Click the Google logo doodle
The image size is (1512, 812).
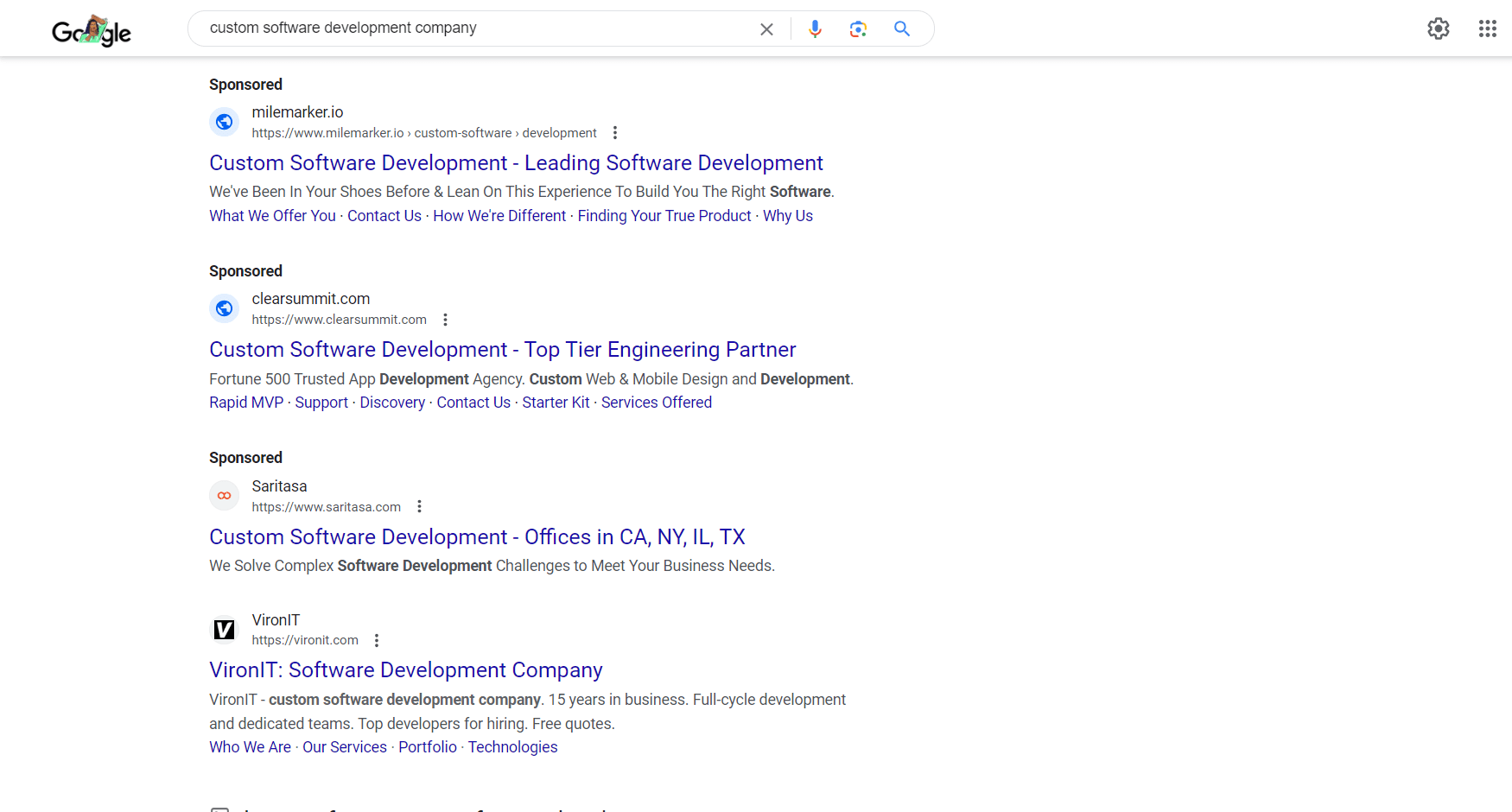pos(92,30)
